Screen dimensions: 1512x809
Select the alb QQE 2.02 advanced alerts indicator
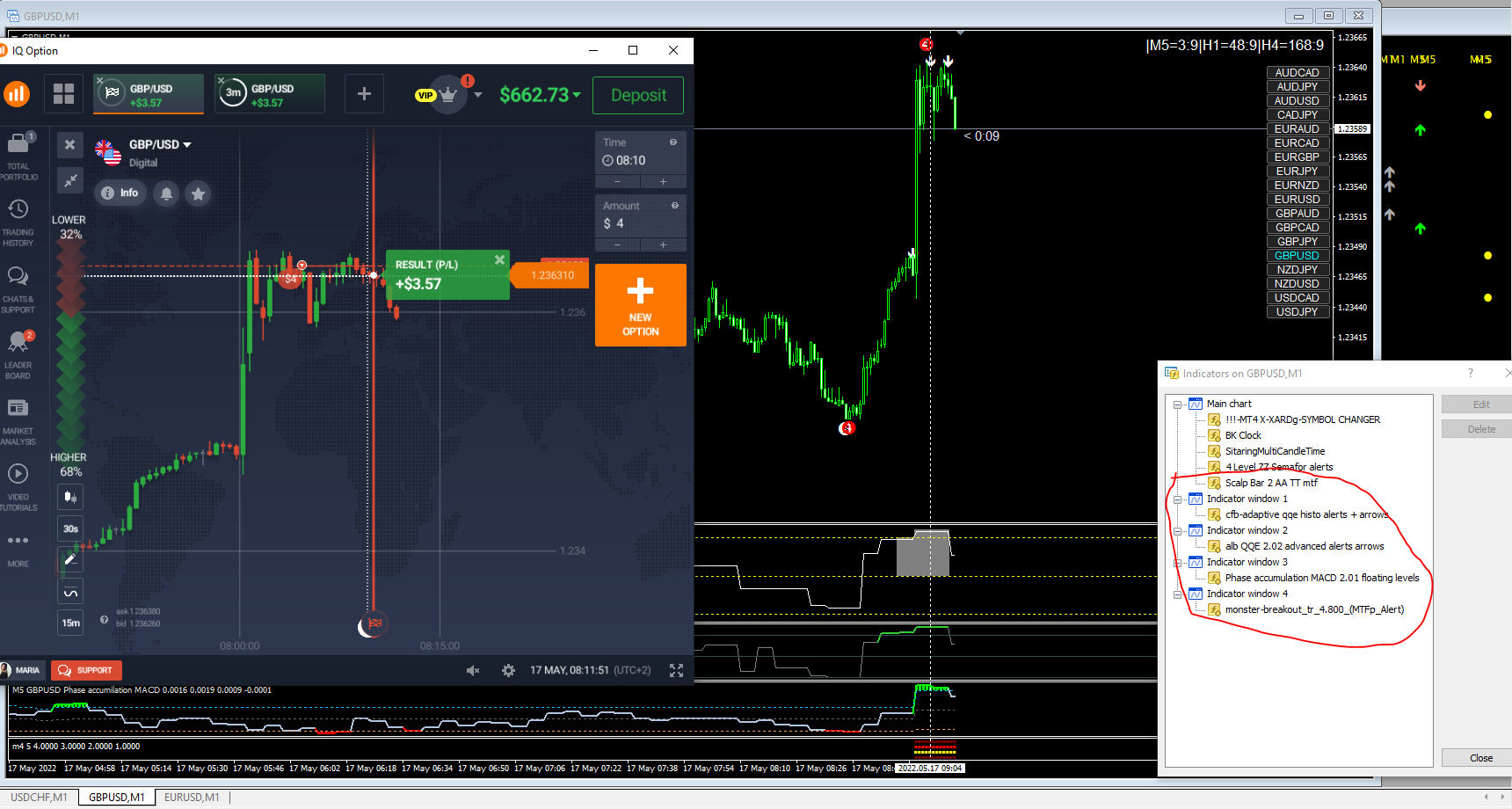1305,546
